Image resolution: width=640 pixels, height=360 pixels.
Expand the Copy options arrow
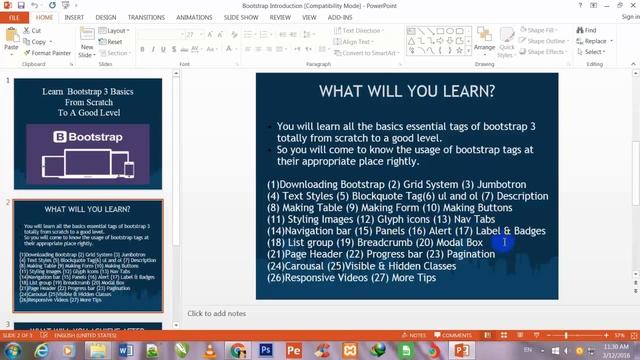tap(51, 42)
